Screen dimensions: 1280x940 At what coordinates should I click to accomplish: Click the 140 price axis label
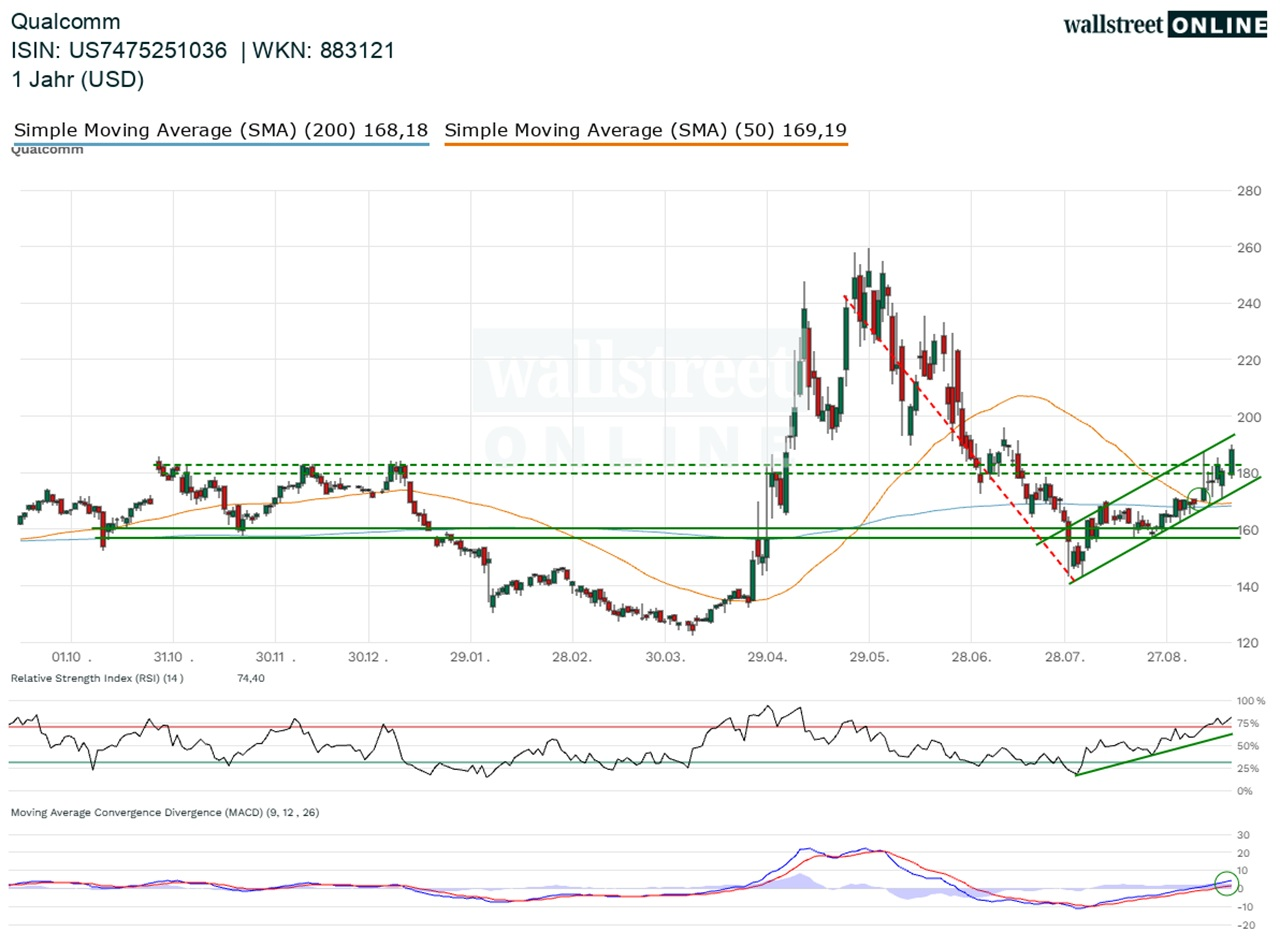click(1248, 586)
